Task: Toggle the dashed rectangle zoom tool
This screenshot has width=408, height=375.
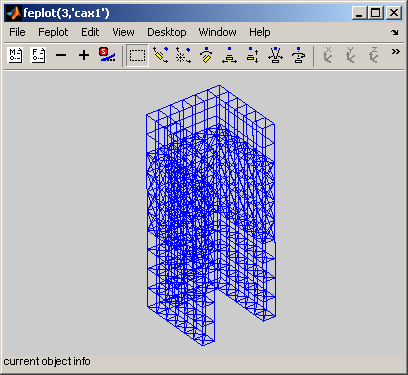Action: coord(137,56)
